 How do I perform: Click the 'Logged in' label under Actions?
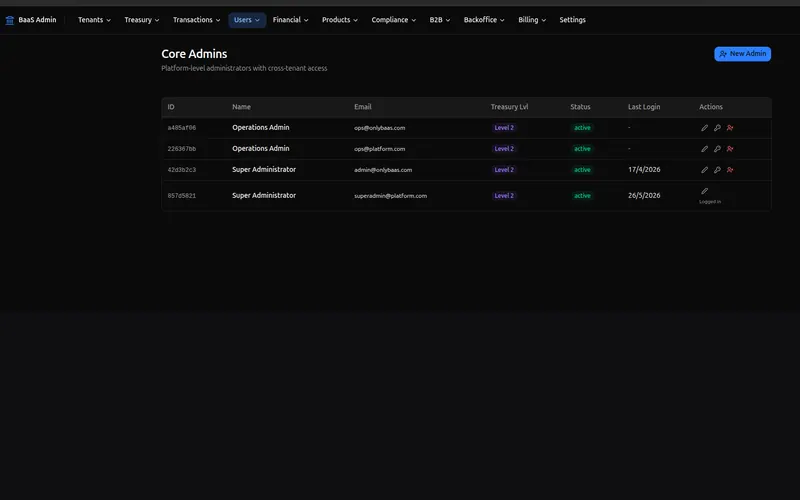pyautogui.click(x=710, y=202)
